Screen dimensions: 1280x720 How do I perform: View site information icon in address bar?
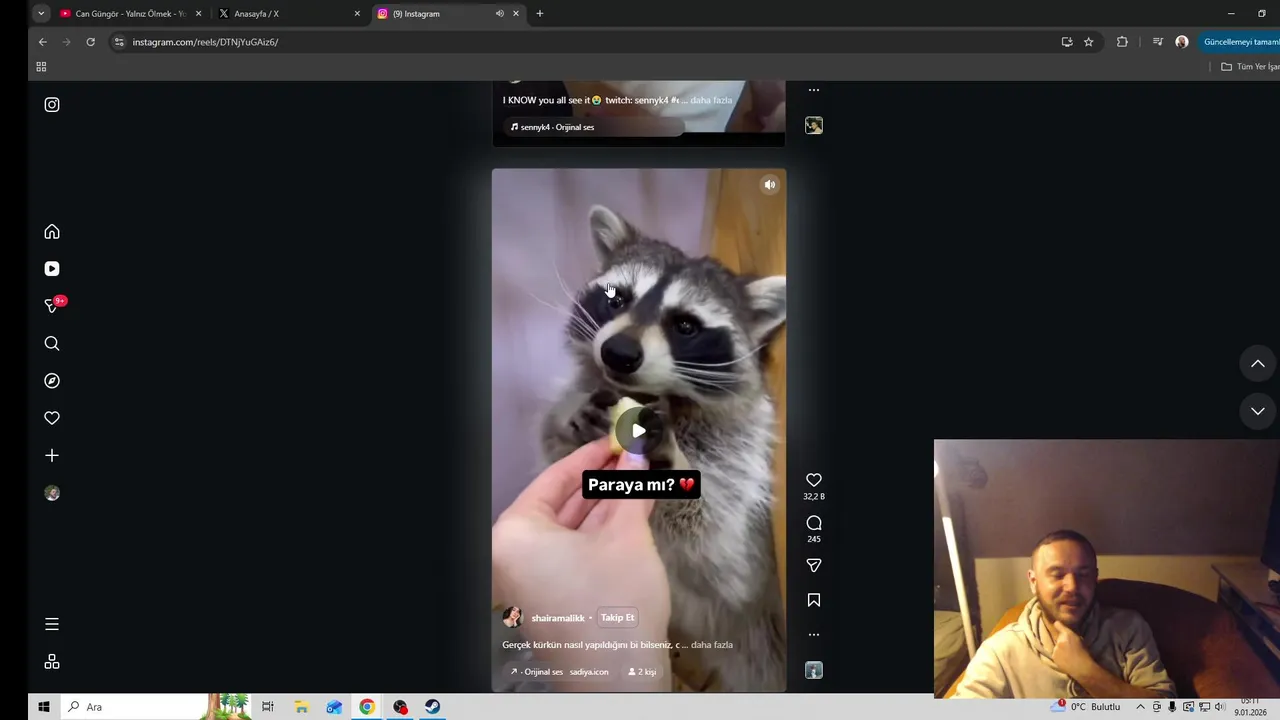tap(119, 42)
